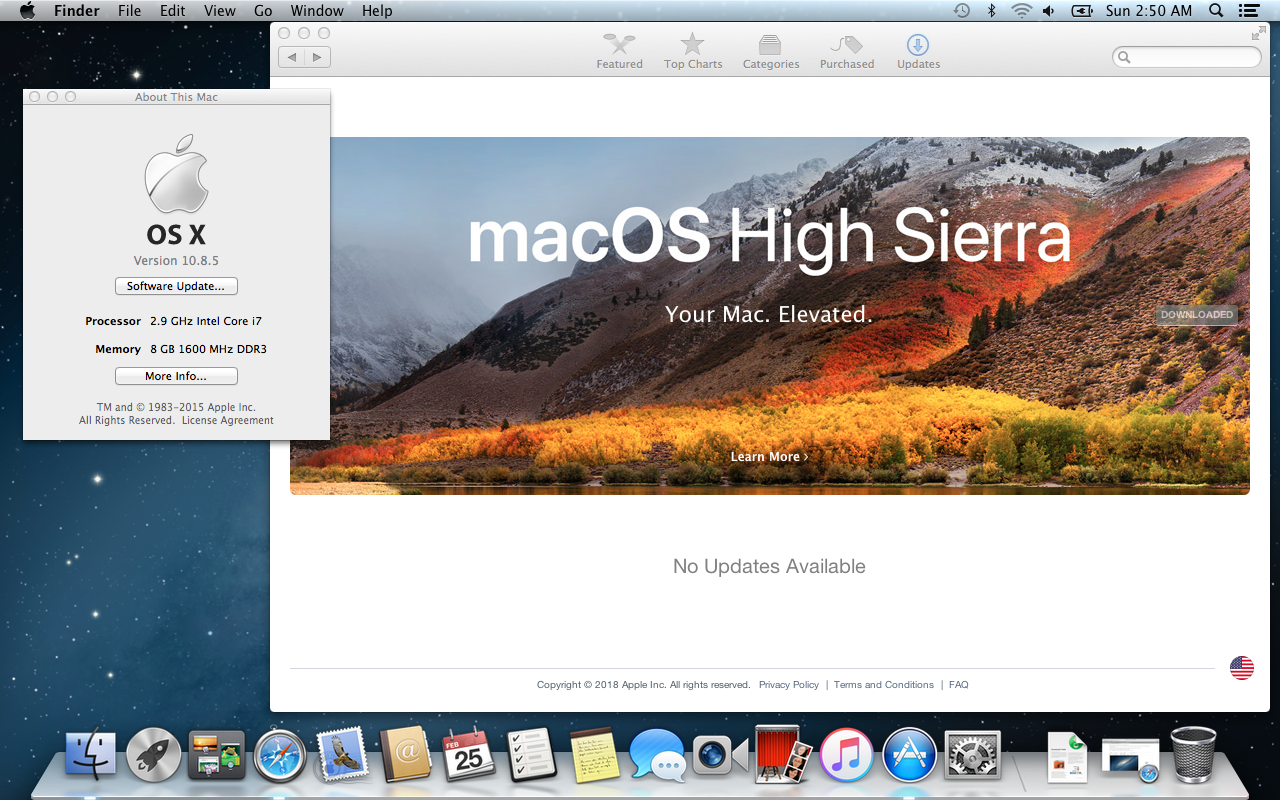This screenshot has width=1280, height=800.
Task: Click the "Sun 2:50 AM" clock
Action: [1149, 11]
